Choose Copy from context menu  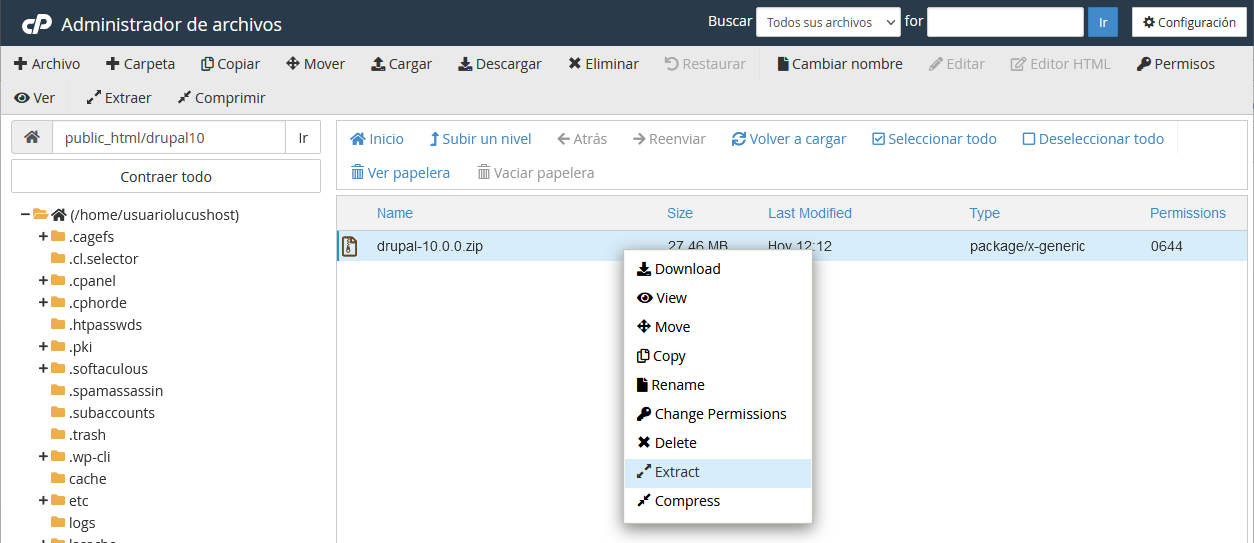[x=717, y=356]
